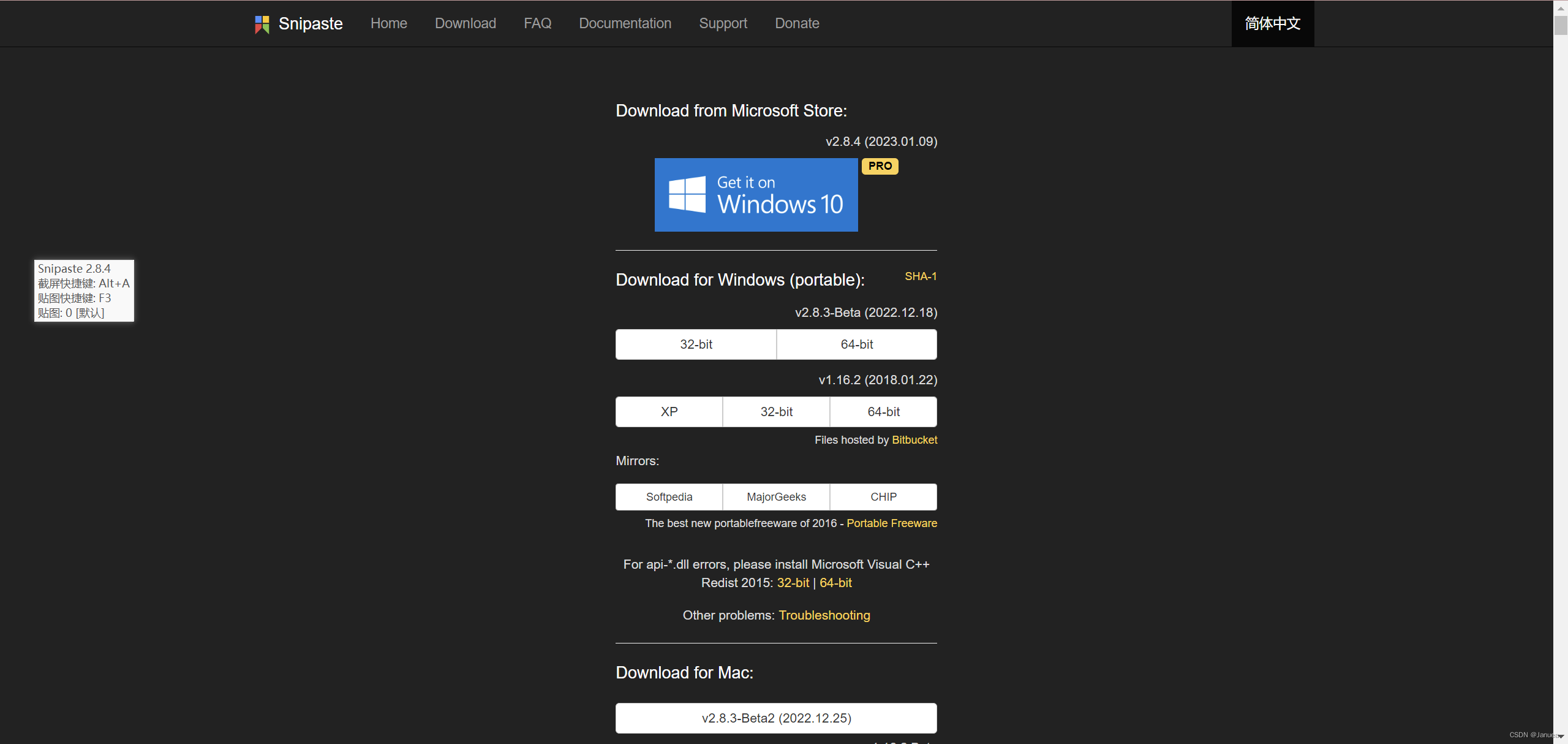Viewport: 1568px width, 744px height.
Task: Toggle the FAQ menu item
Action: 538,23
